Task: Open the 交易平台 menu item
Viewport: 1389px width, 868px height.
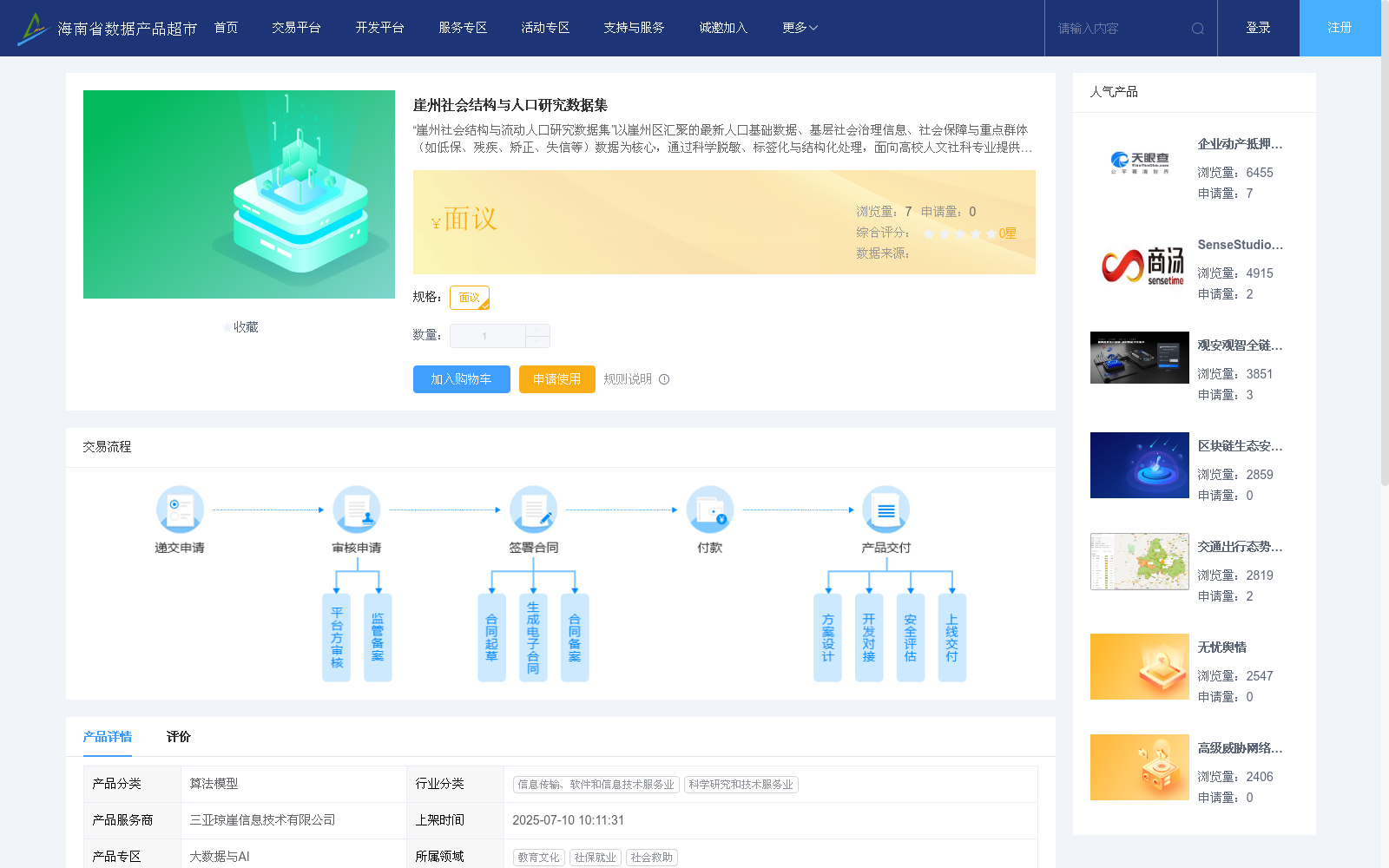Action: pos(296,27)
